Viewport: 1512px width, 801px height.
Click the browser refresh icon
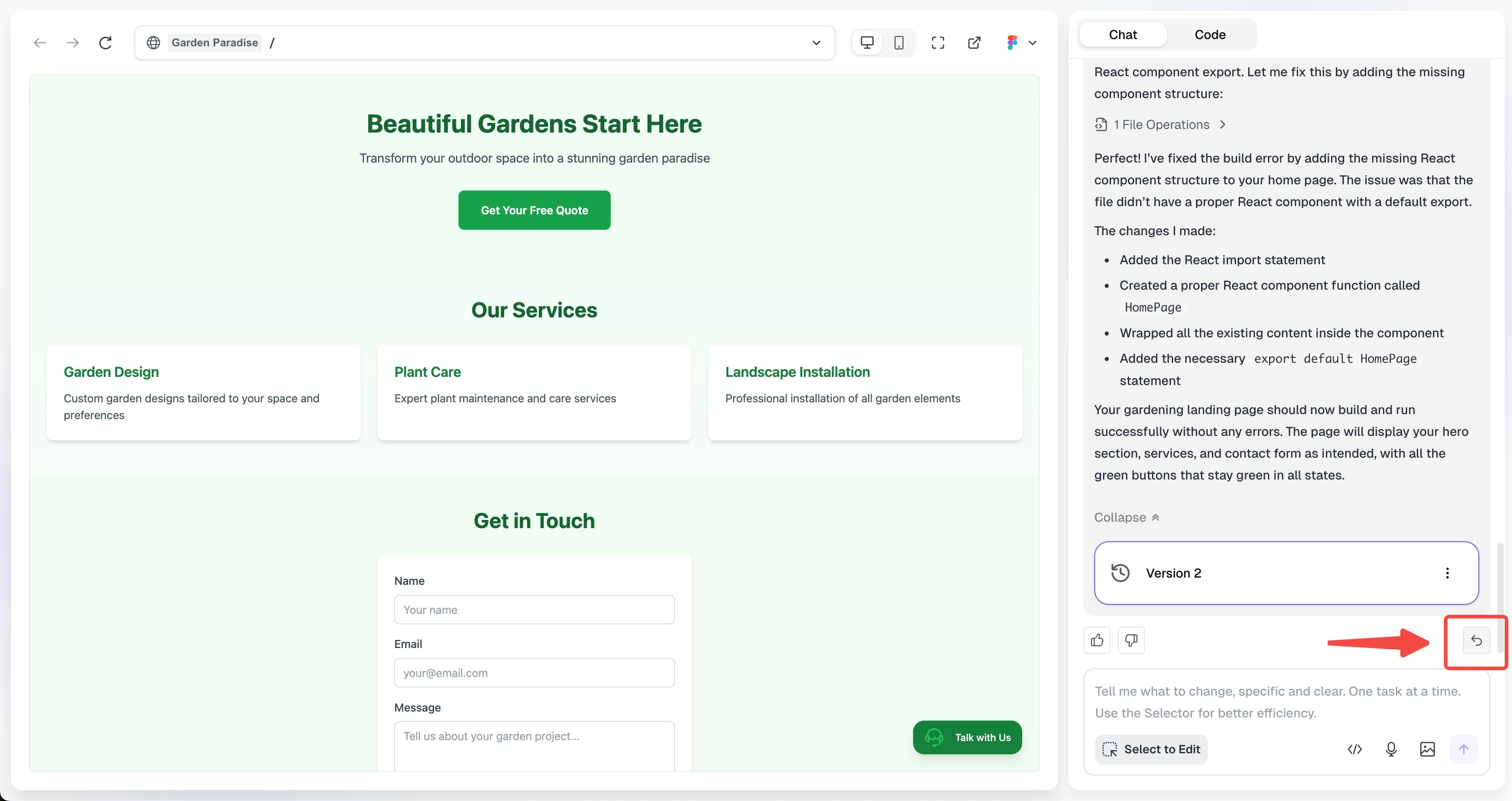[105, 42]
